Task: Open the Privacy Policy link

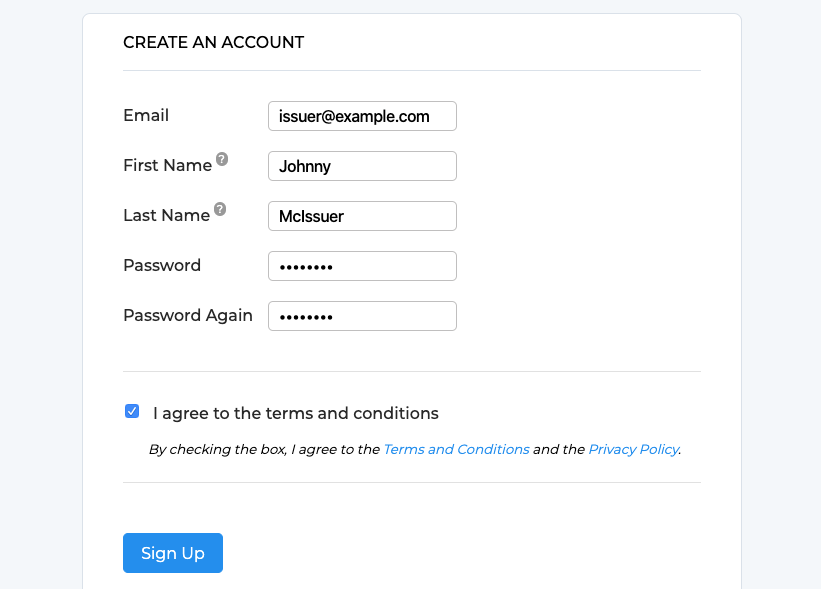Action: [634, 449]
